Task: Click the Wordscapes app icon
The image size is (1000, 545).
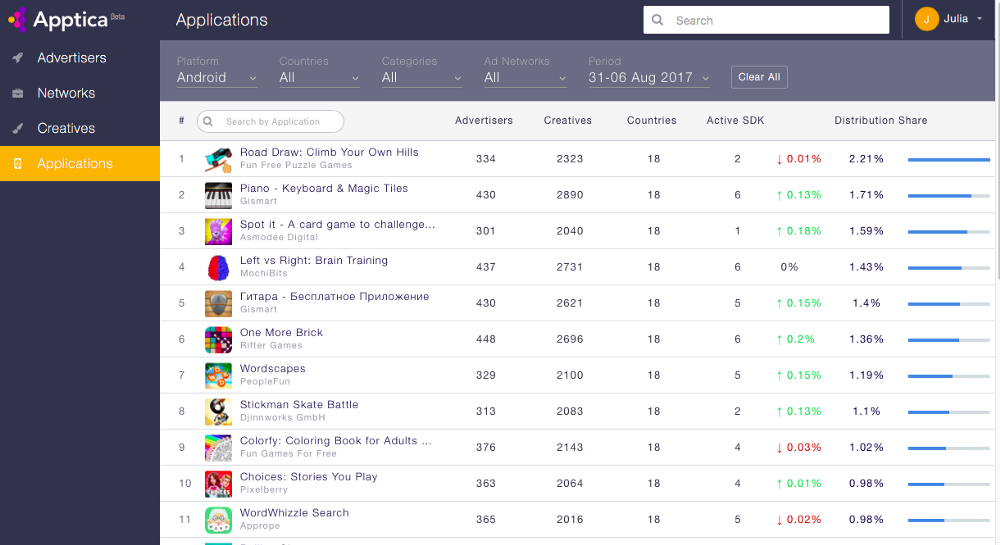Action: (x=218, y=375)
